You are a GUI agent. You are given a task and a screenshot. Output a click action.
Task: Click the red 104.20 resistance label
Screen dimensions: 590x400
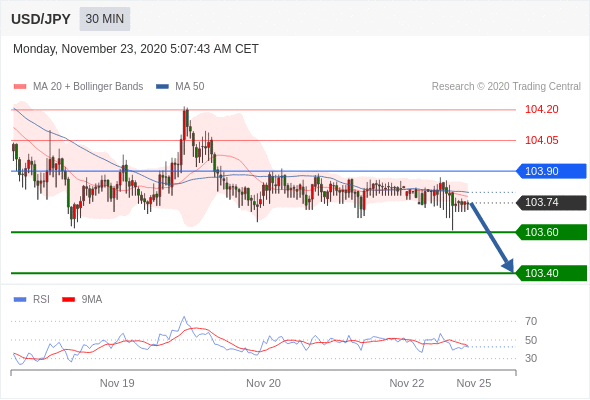point(542,110)
